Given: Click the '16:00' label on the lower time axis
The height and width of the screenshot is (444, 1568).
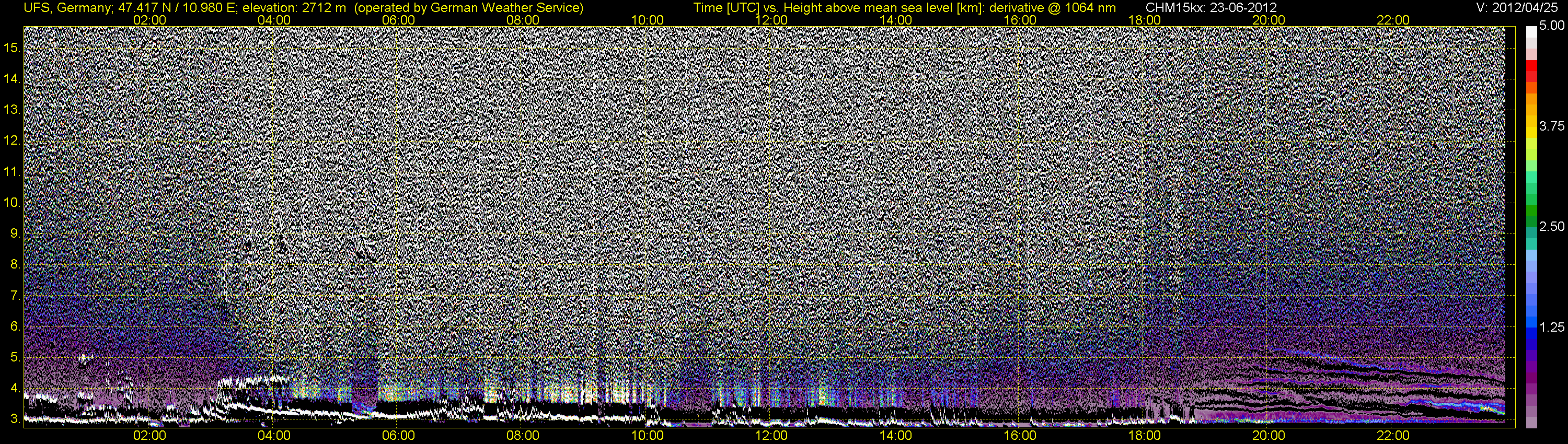Looking at the screenshot, I should point(1020,436).
